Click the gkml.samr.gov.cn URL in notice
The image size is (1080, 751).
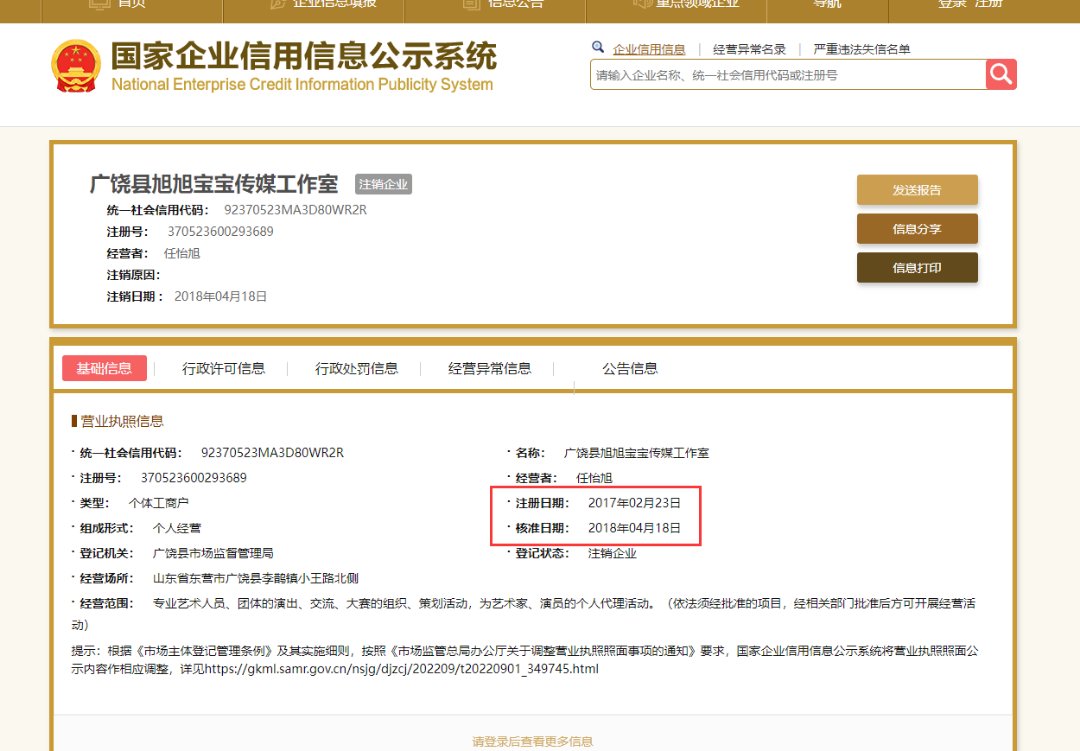coord(402,668)
